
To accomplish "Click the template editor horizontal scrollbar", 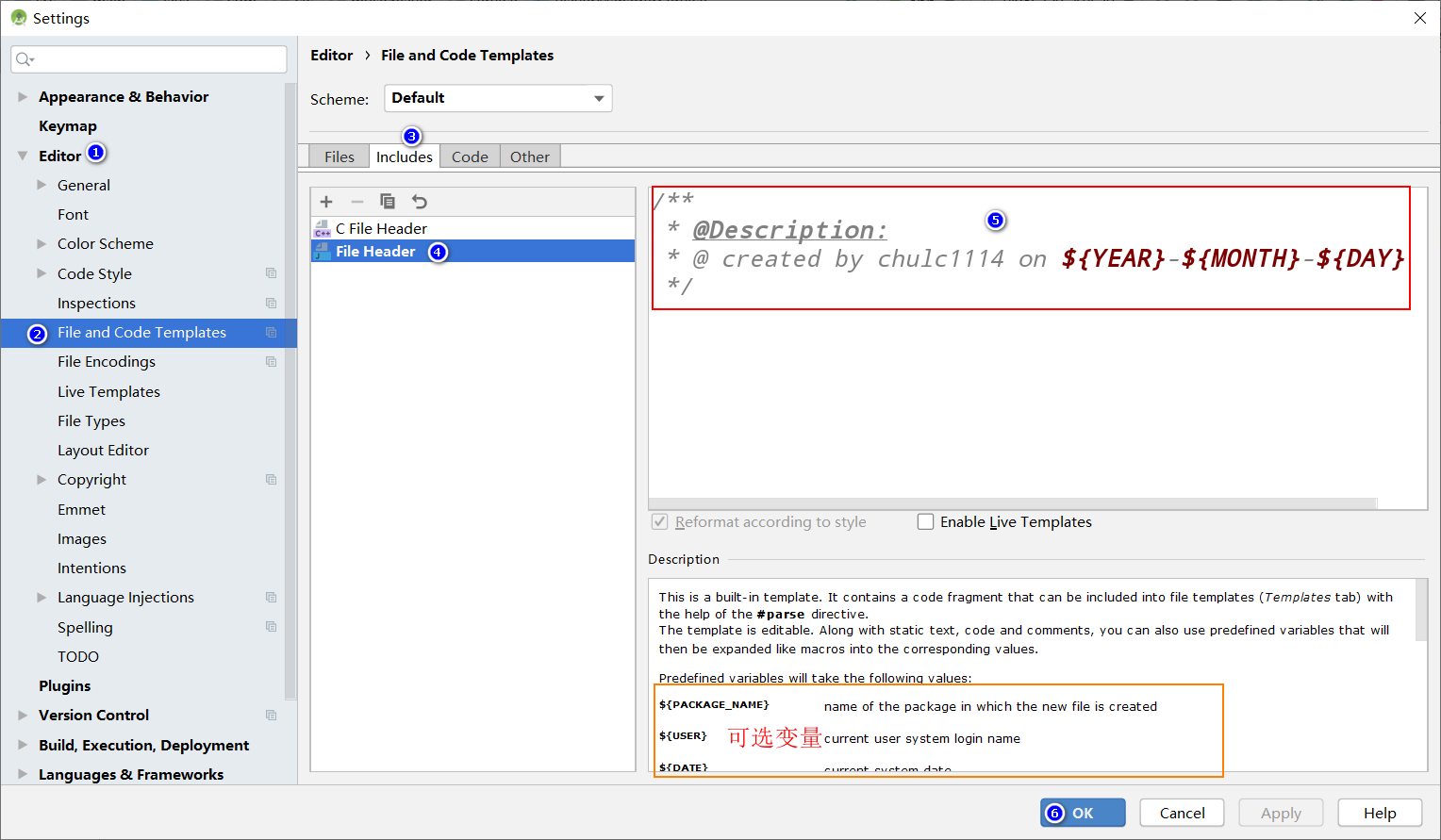I will click(1013, 503).
